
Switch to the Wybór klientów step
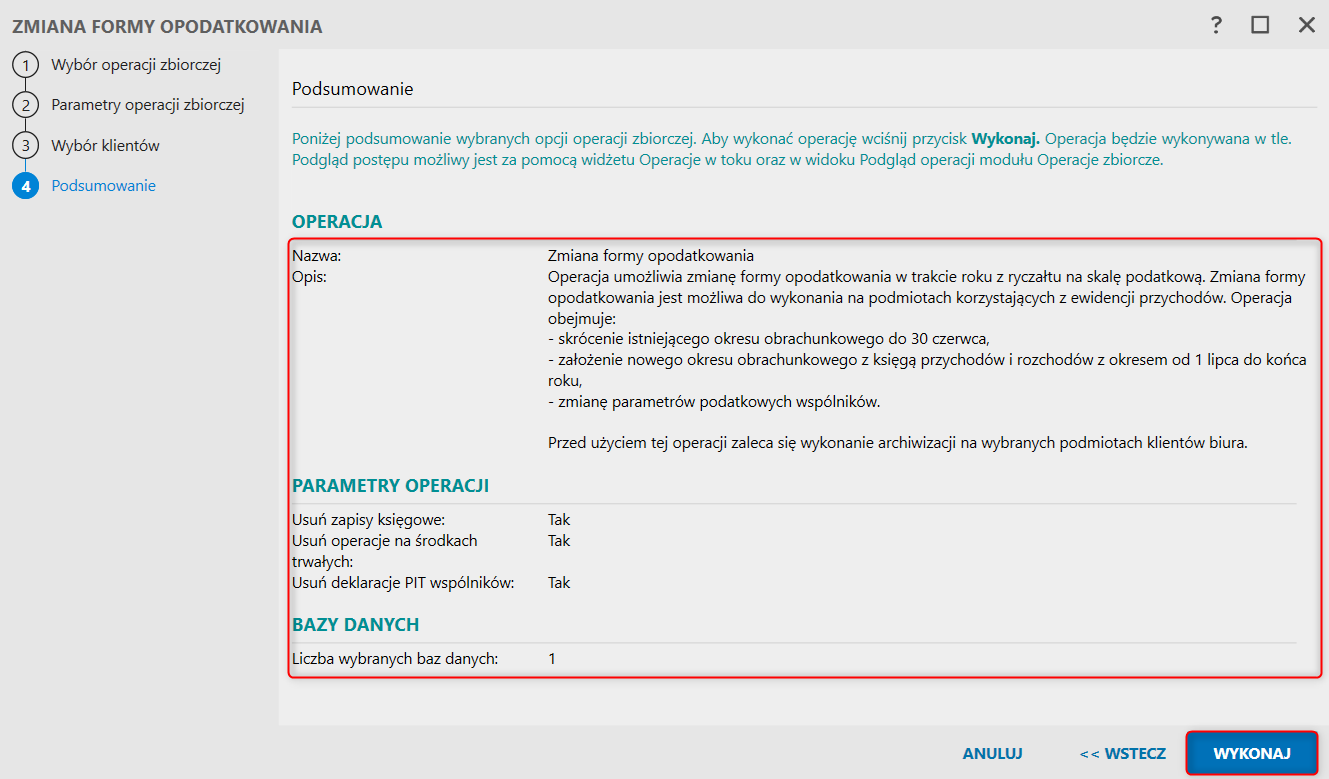point(105,146)
